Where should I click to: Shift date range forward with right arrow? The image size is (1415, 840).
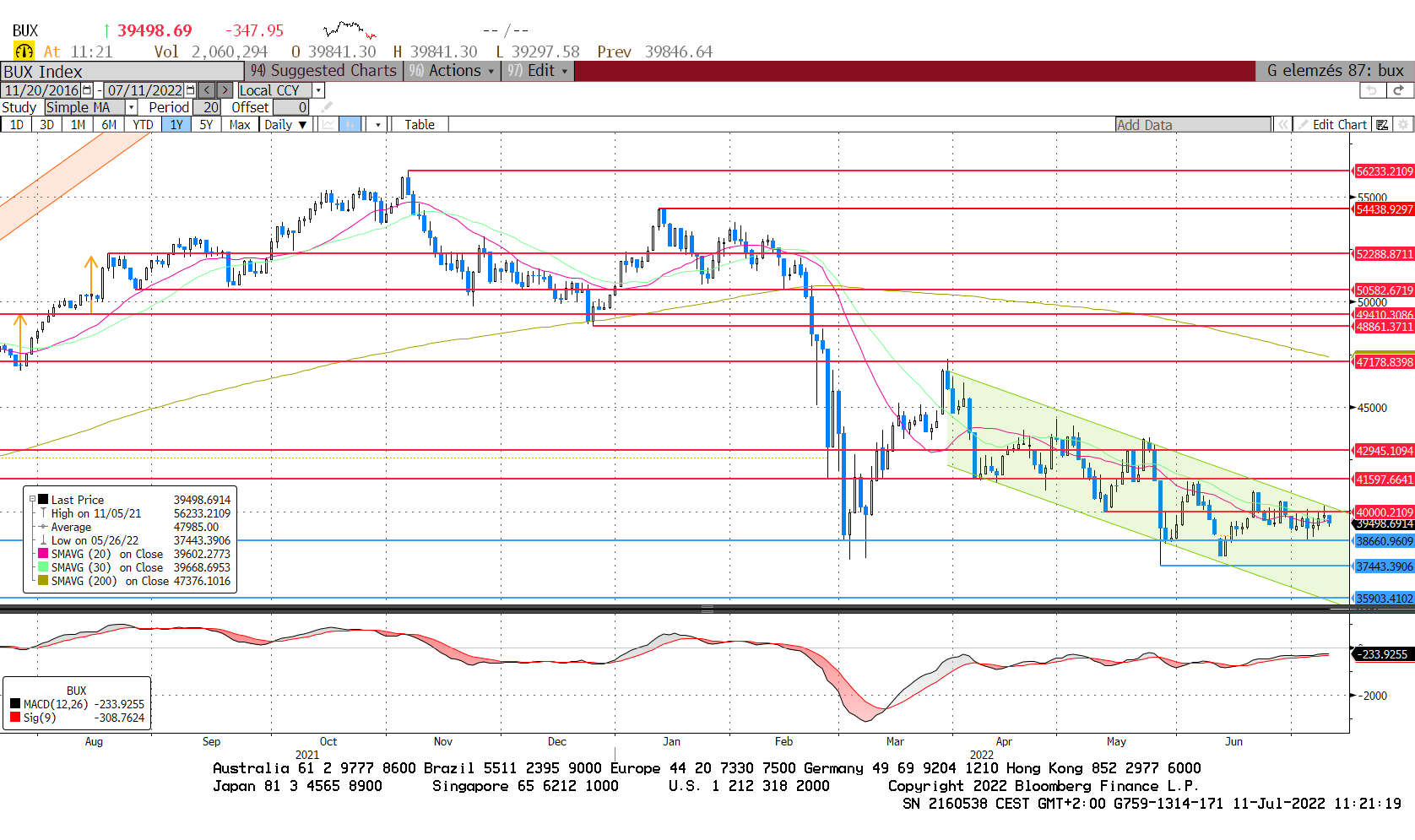tap(225, 90)
